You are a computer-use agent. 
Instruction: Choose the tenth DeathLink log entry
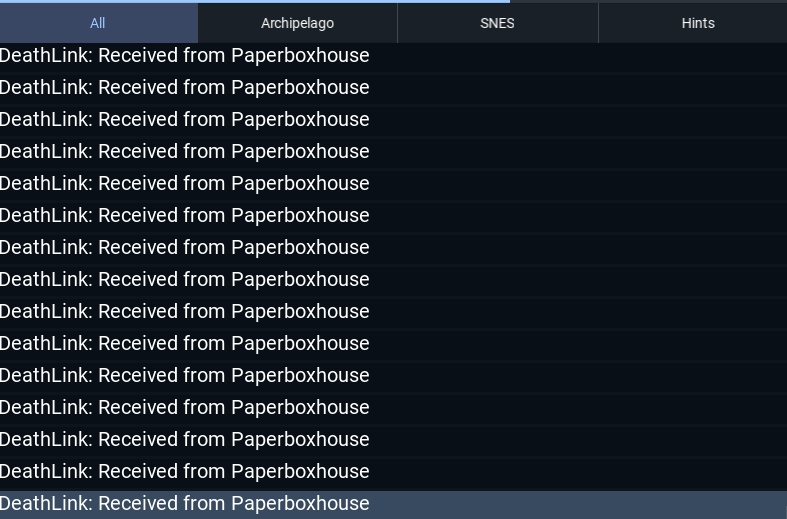[x=394, y=343]
